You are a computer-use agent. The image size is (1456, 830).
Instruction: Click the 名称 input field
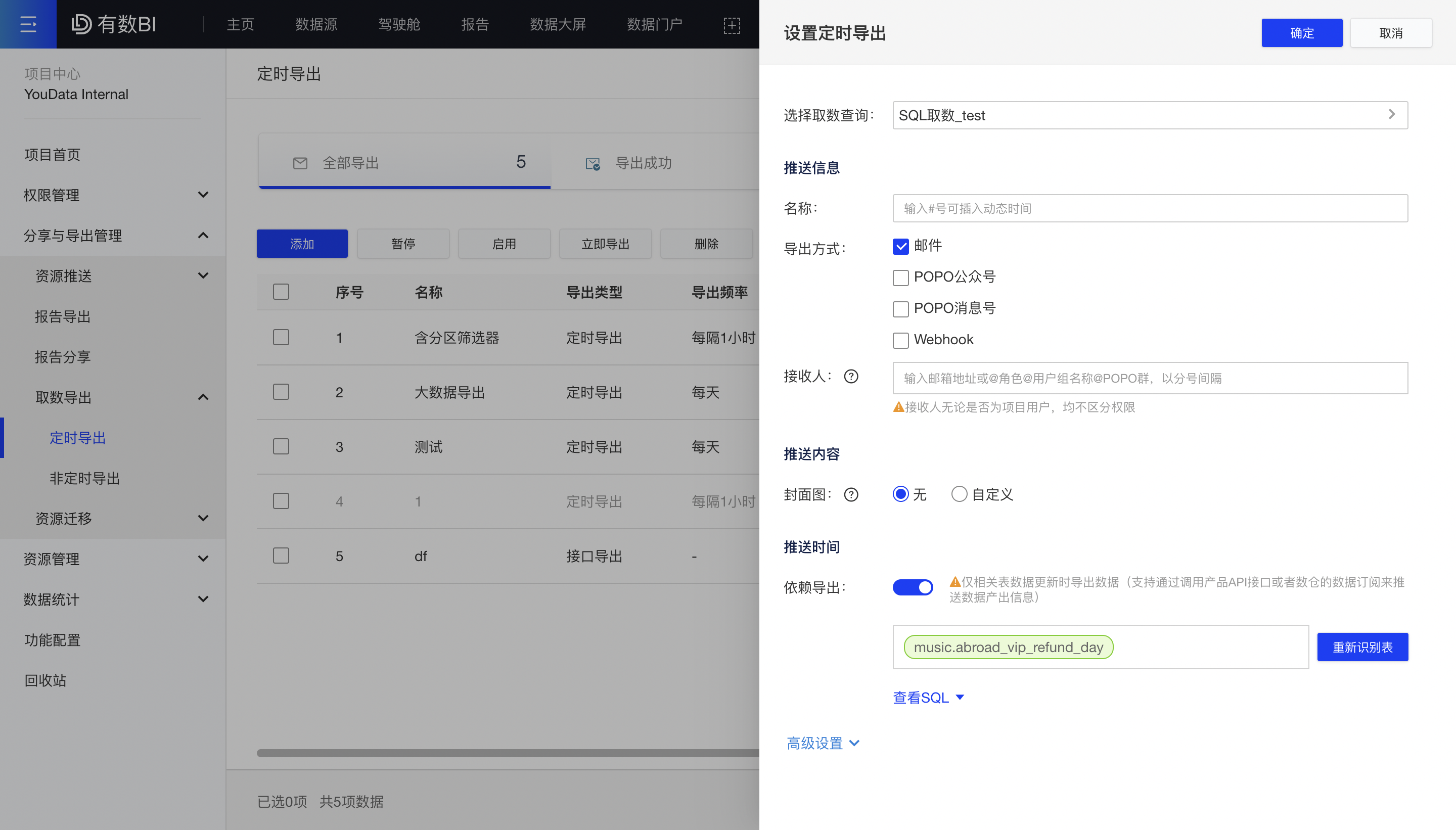[1149, 207]
